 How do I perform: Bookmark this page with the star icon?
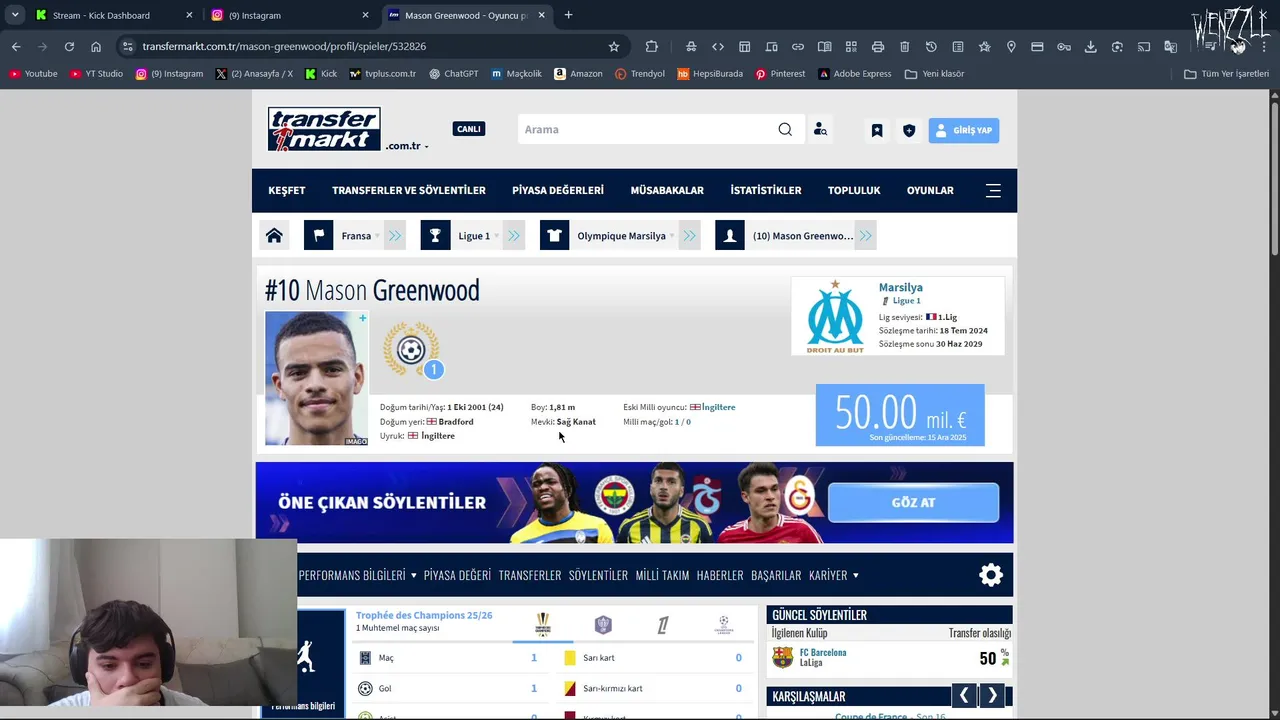click(614, 46)
